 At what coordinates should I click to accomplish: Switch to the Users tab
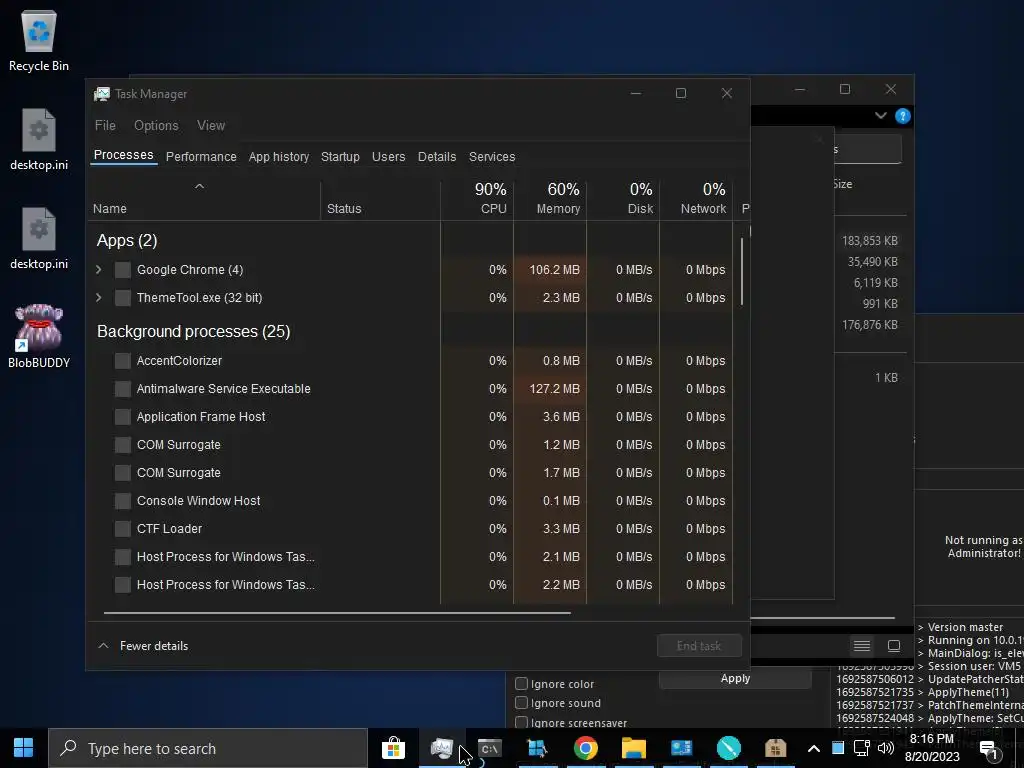[x=389, y=157]
